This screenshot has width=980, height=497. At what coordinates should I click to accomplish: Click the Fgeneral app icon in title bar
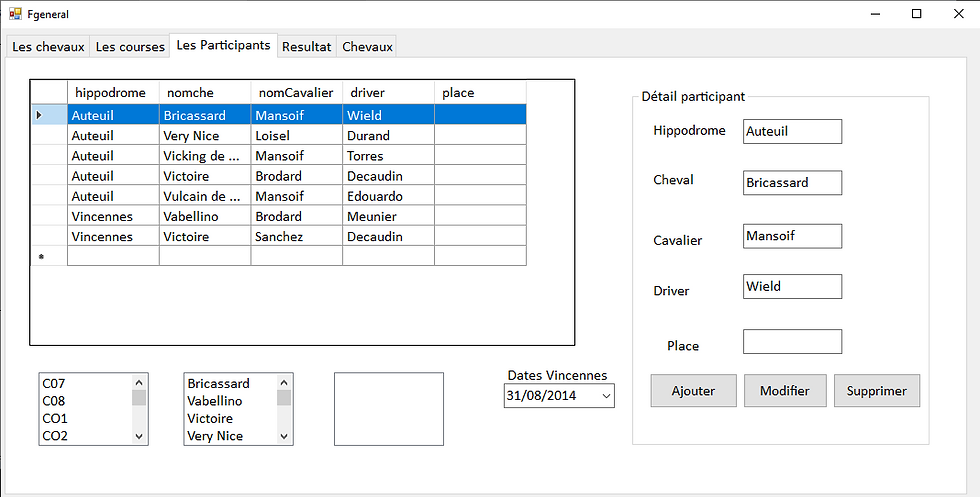coord(15,14)
